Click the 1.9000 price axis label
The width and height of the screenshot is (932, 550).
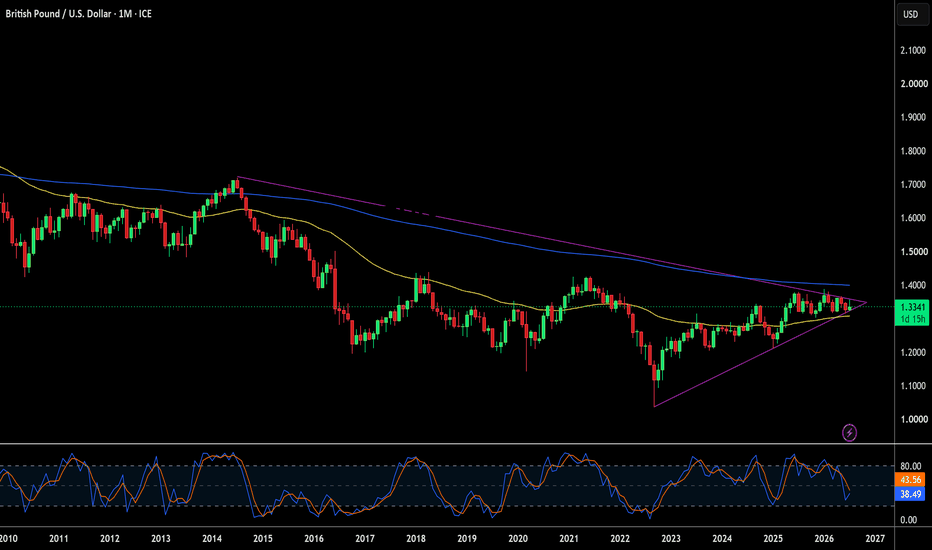coord(914,117)
